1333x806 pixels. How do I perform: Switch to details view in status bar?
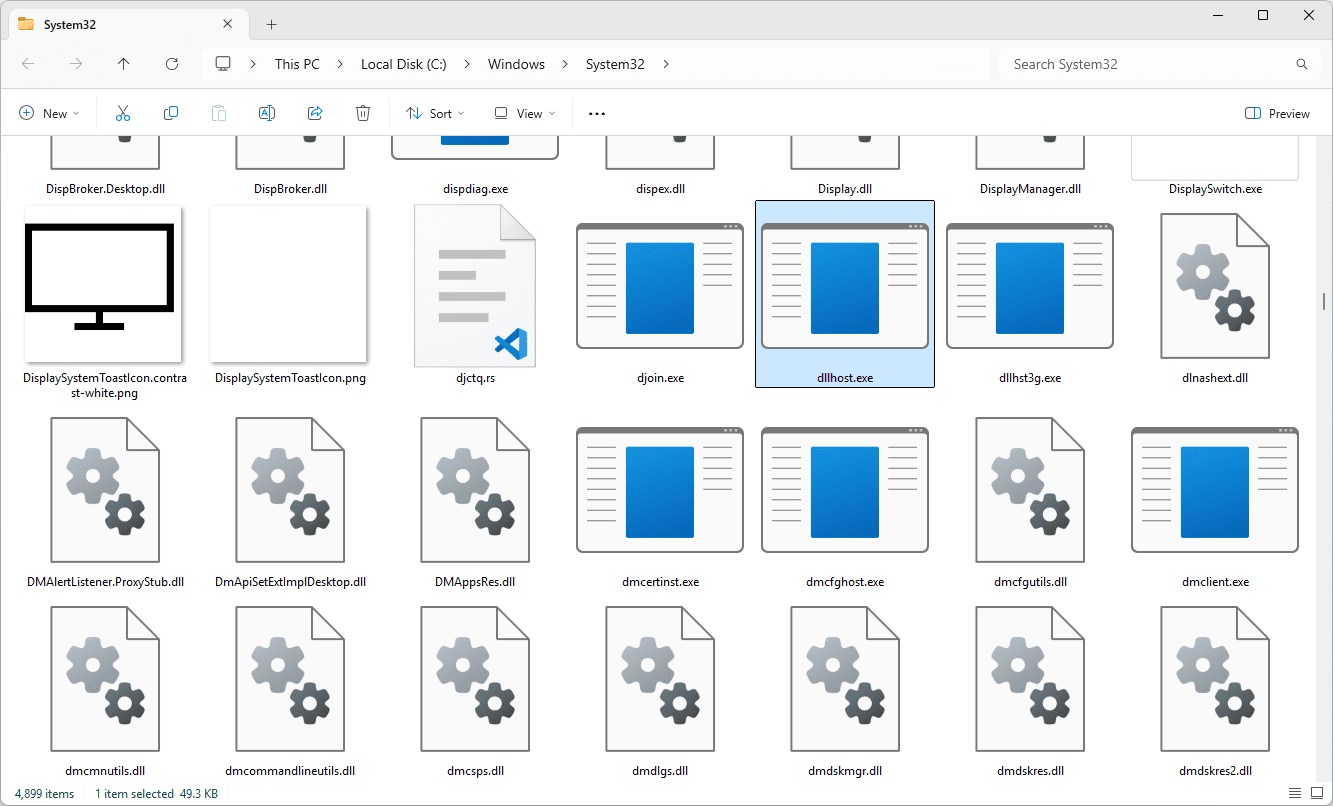point(1294,793)
